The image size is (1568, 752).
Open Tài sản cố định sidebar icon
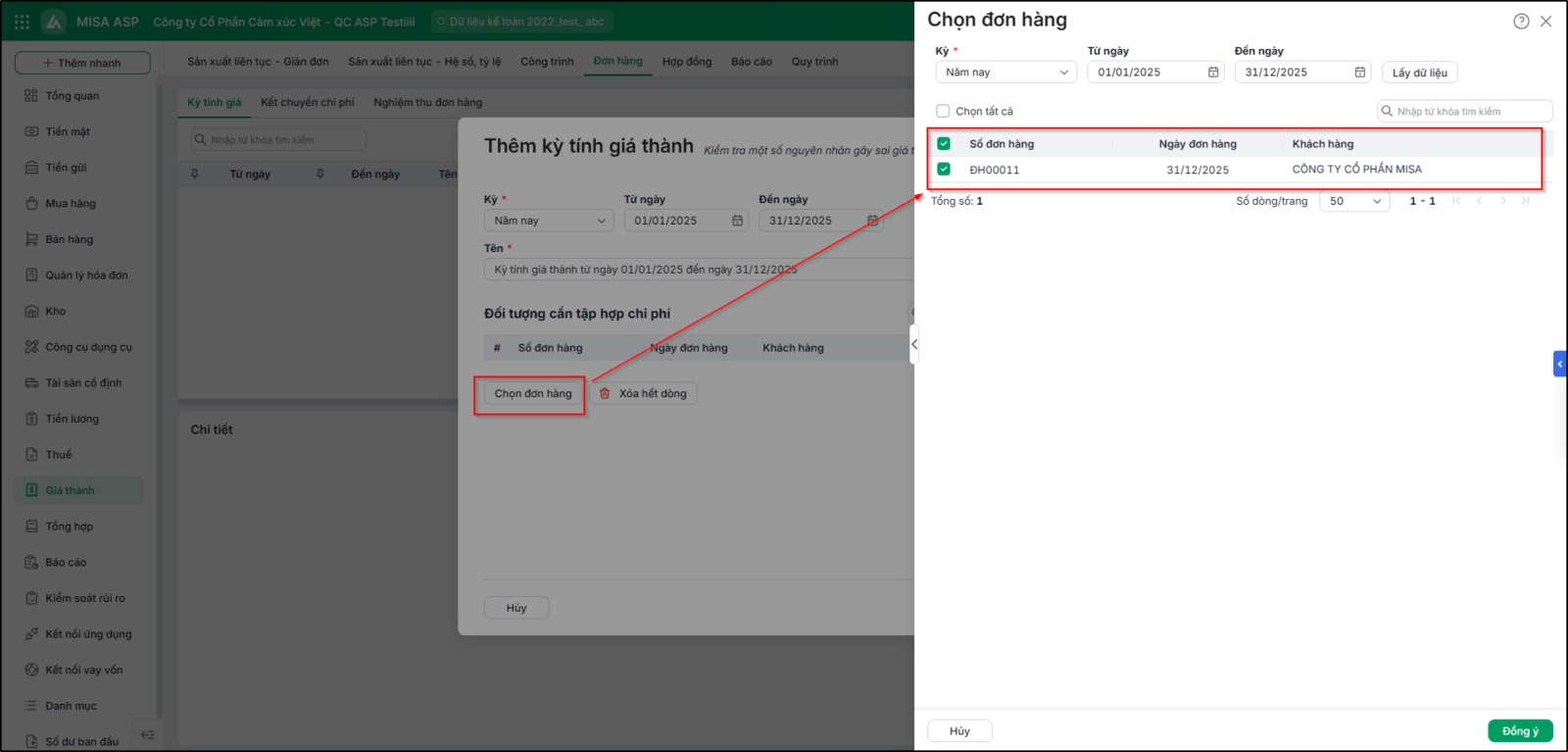[31, 383]
